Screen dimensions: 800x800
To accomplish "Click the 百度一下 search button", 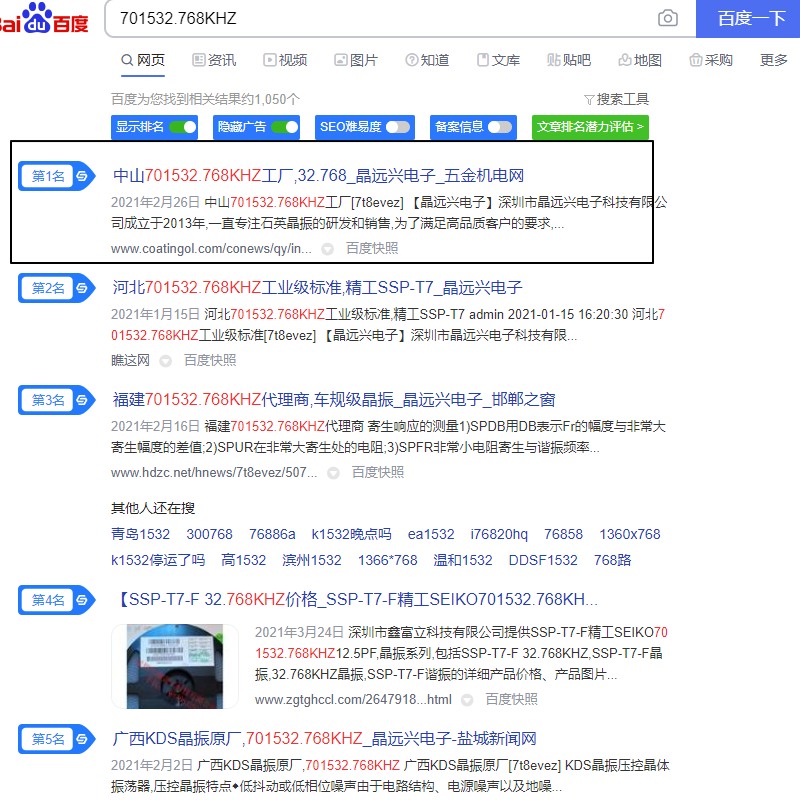I will 748,19.
